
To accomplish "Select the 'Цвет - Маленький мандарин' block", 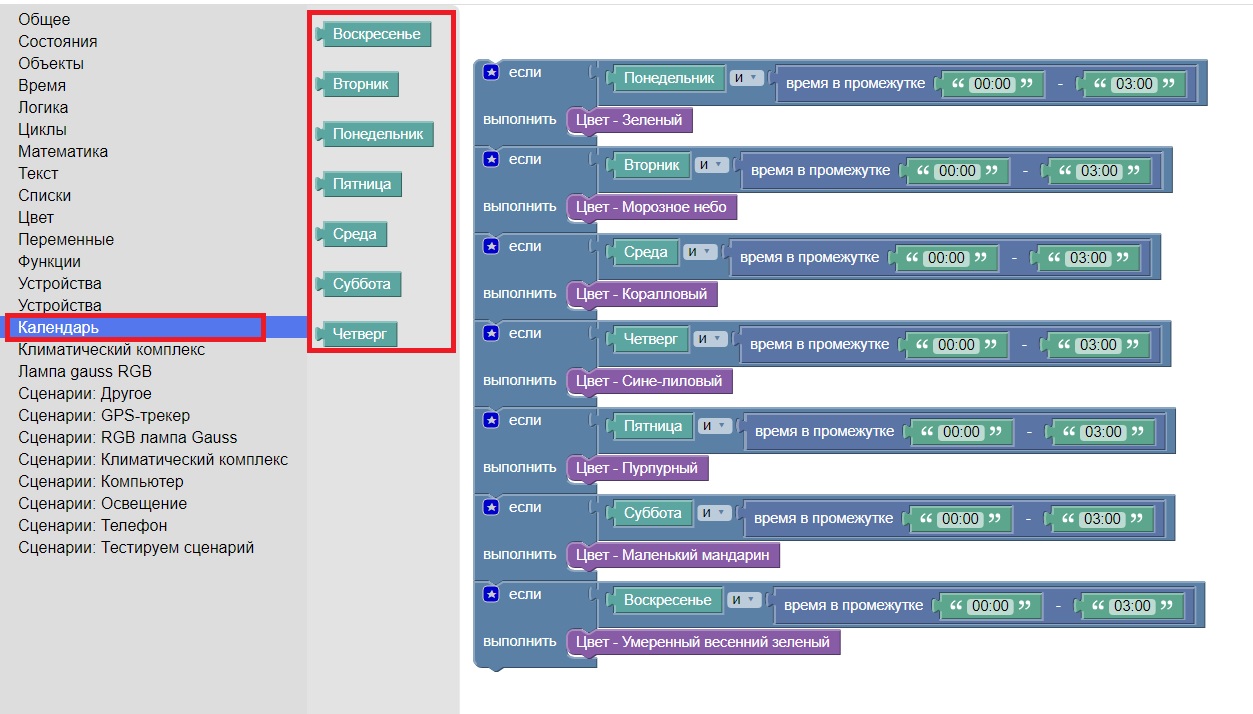I will 673,555.
